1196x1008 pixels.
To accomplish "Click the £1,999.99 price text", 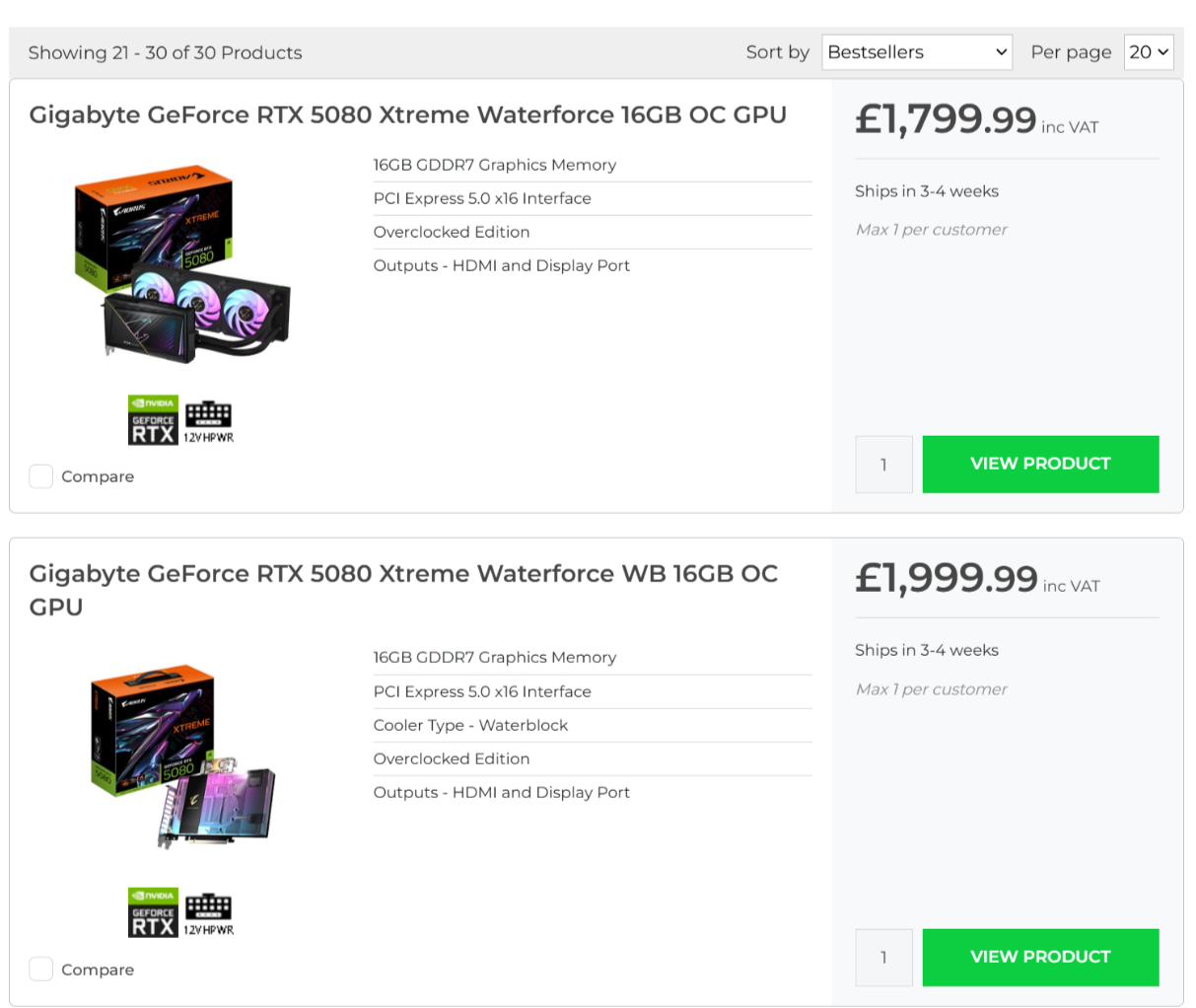I will (x=946, y=579).
